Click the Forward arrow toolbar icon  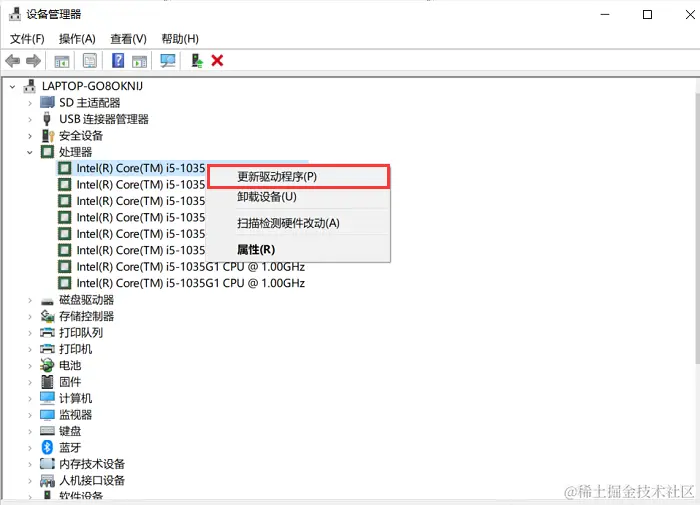pos(33,60)
